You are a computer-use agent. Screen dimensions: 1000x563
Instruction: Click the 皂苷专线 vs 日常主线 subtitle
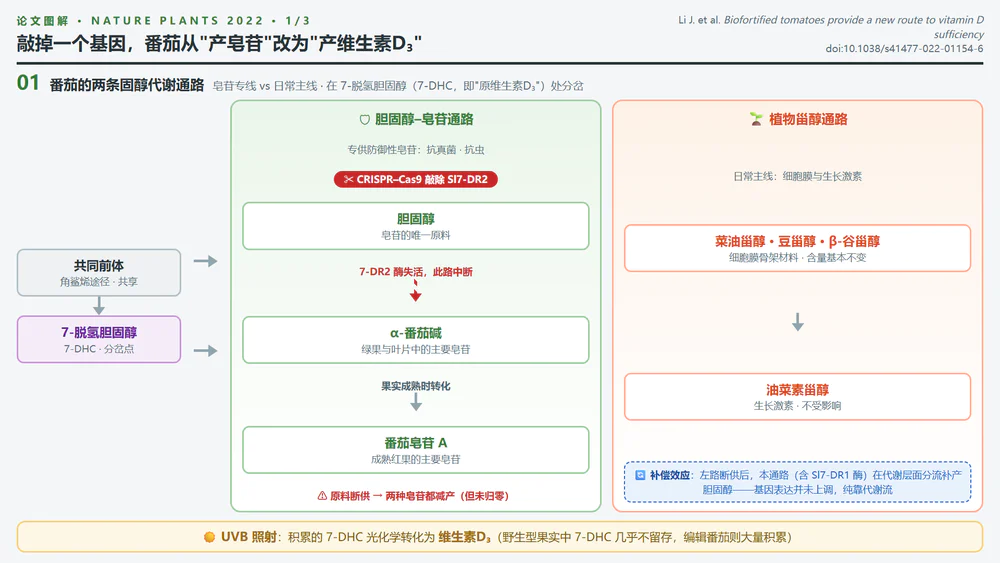(398, 85)
